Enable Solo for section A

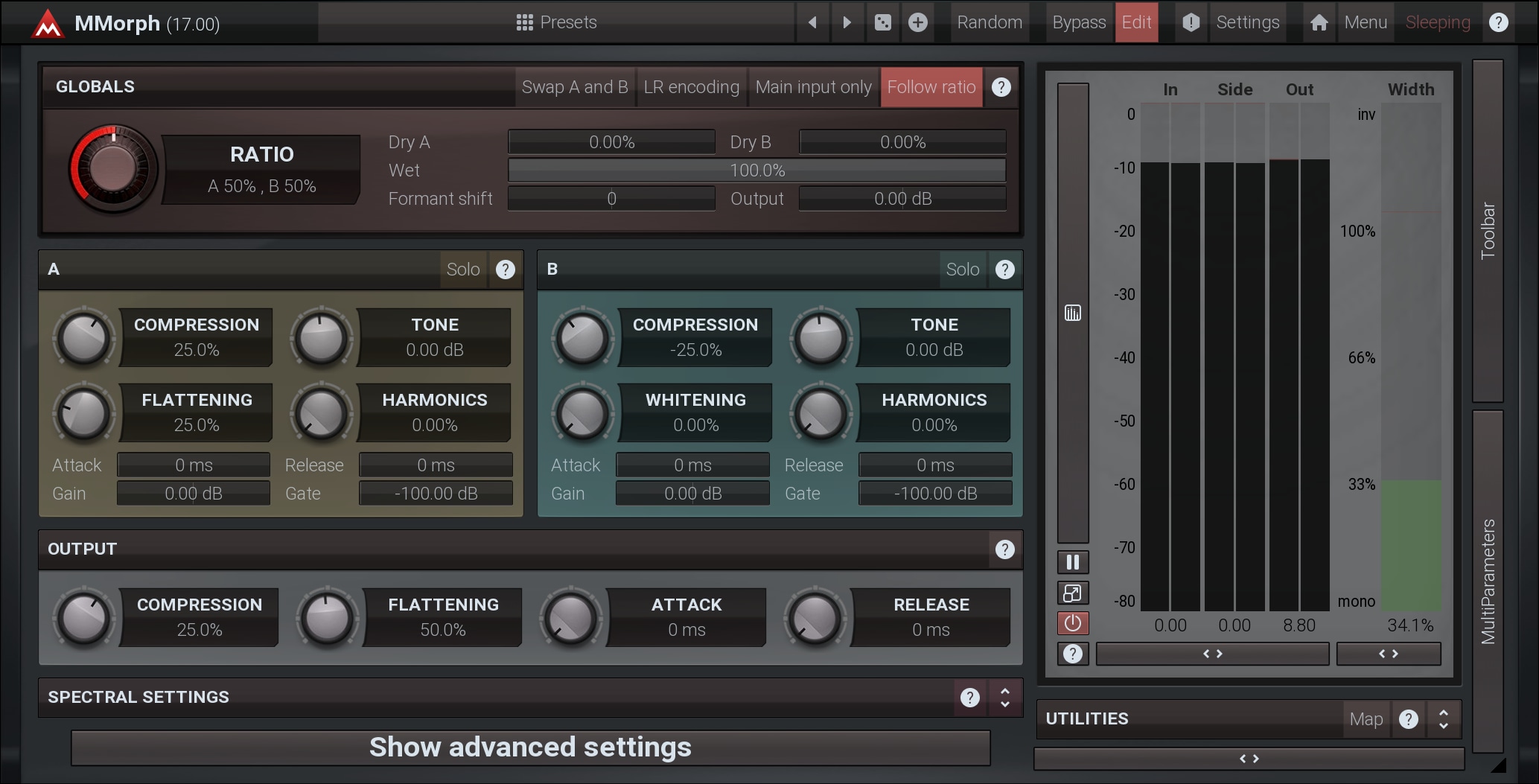click(x=462, y=270)
